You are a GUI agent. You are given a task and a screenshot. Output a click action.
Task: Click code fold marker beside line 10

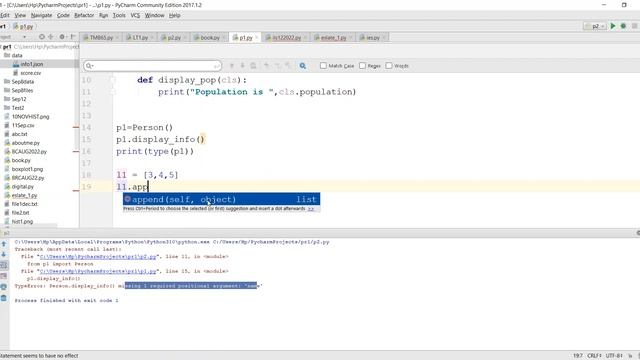coord(113,80)
